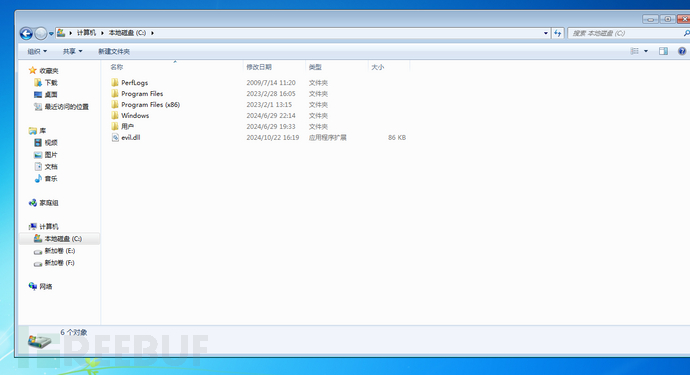Click the 网络 icon in sidebar
690x375 pixels.
pos(33,287)
